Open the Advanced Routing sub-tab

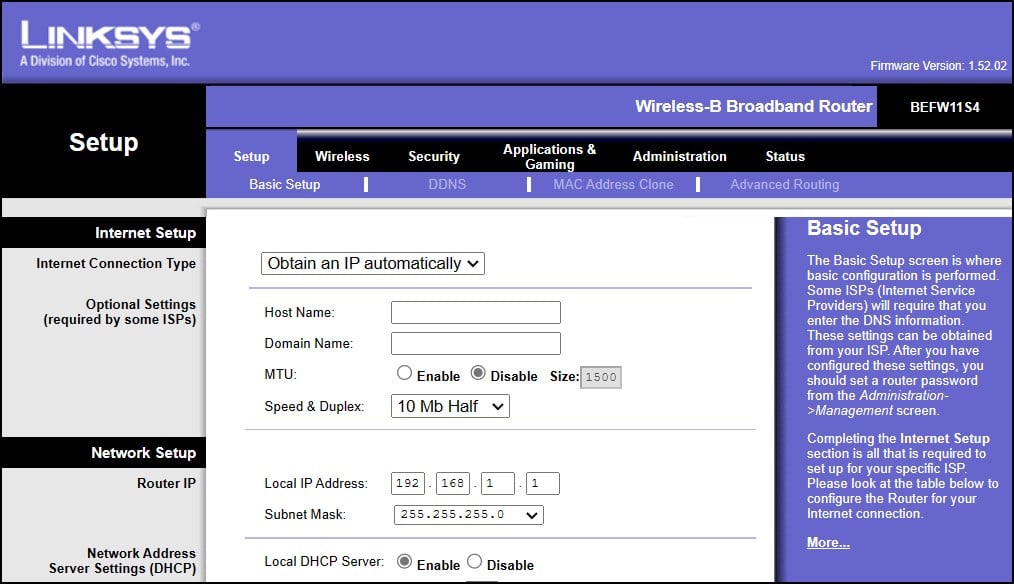pos(784,184)
